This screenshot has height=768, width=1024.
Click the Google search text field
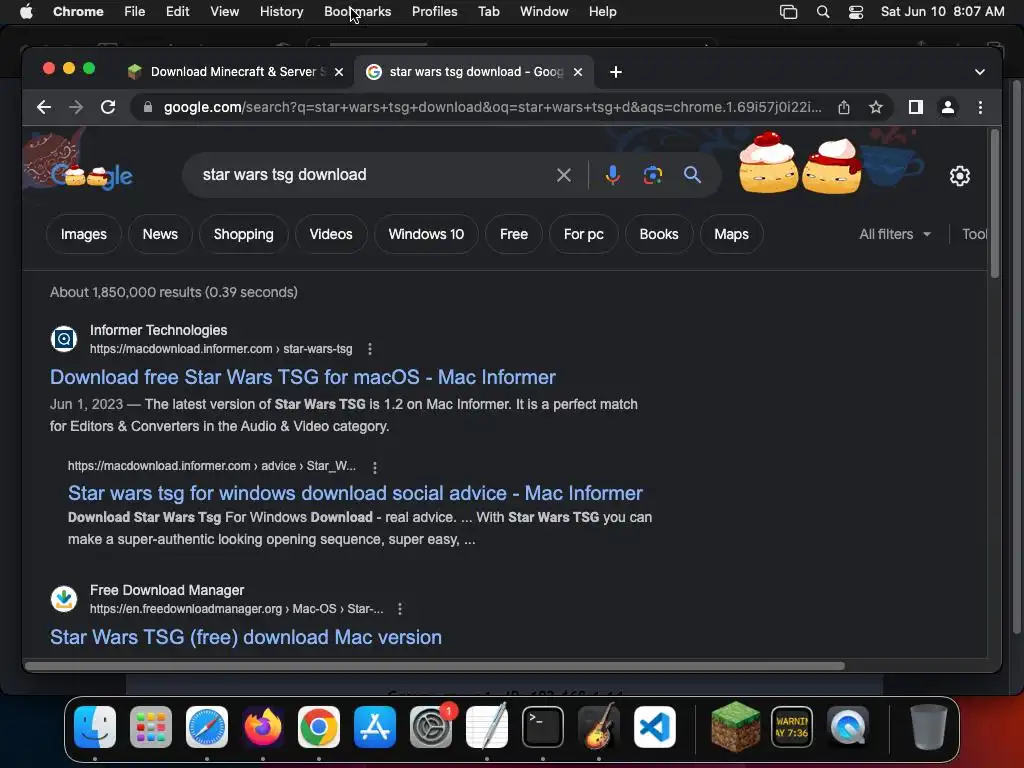(372, 175)
